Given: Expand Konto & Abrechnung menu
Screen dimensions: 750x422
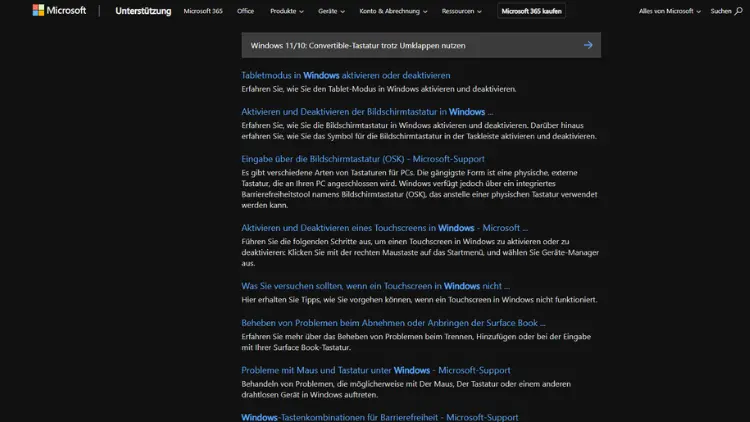Looking at the screenshot, I should [393, 11].
